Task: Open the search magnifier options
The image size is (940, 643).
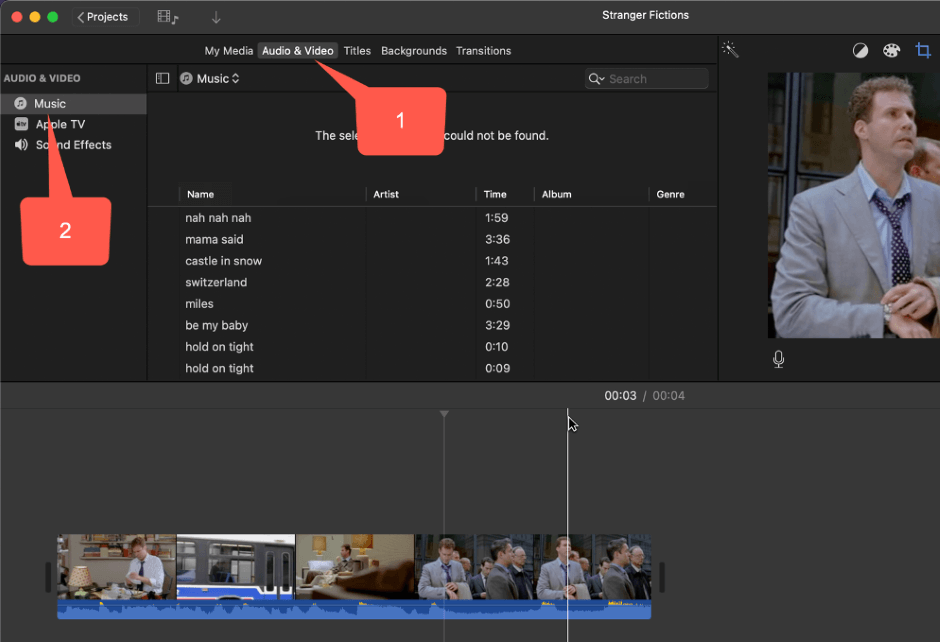Action: click(596, 79)
